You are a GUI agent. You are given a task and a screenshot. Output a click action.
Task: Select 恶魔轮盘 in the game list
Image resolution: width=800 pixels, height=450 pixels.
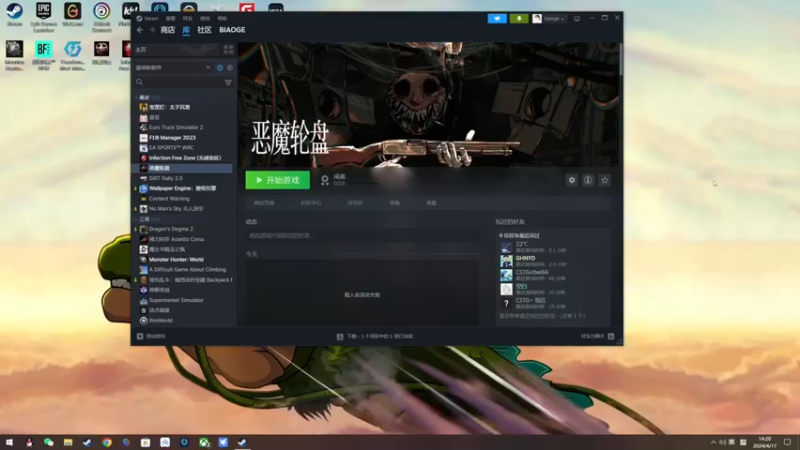tap(182, 168)
